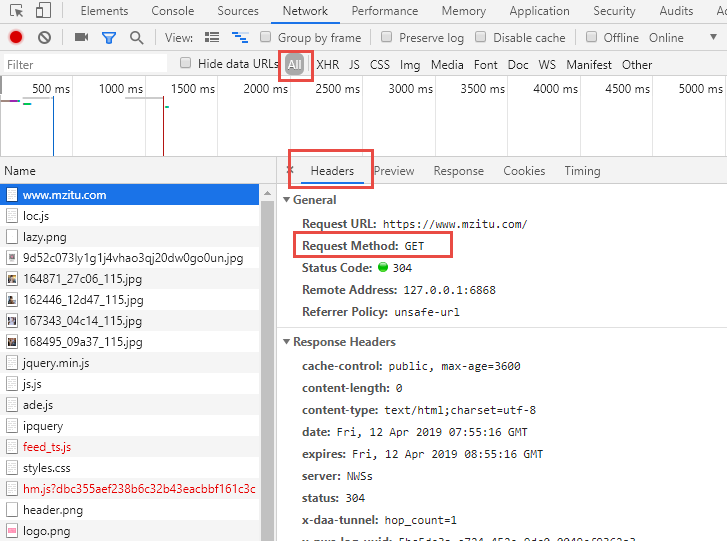Screen dimensions: 727x541
Task: Clear the network log
Action: [x=44, y=38]
